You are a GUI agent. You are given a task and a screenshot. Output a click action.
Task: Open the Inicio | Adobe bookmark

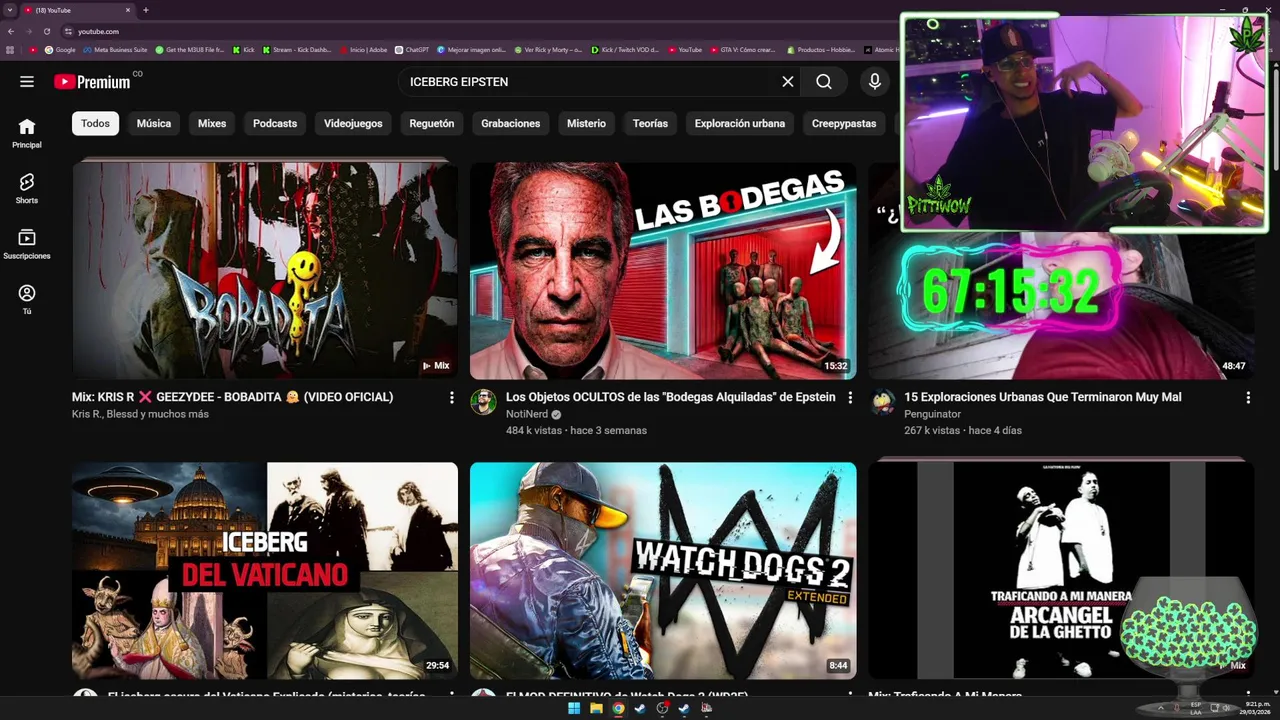pos(363,49)
